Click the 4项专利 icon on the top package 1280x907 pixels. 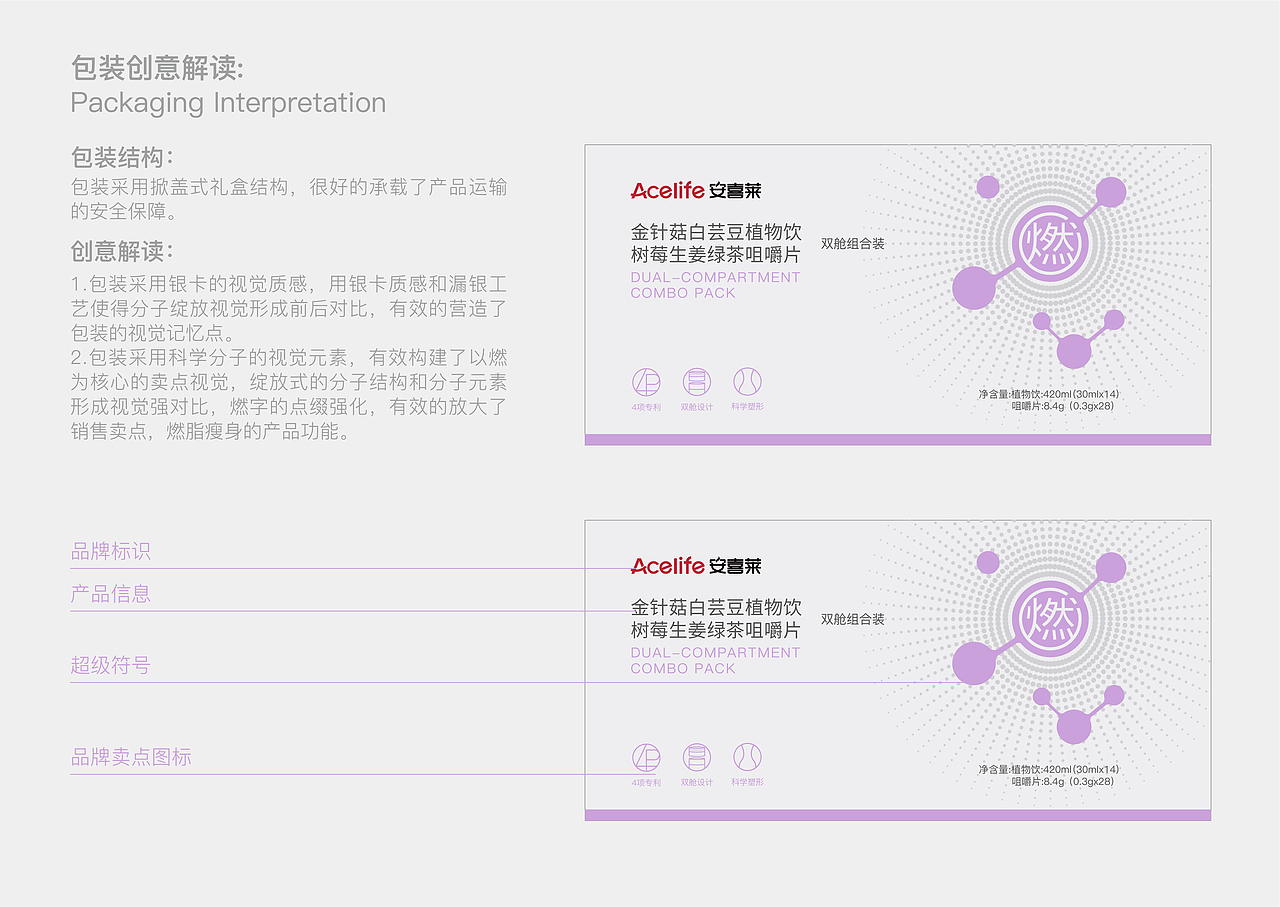click(646, 382)
